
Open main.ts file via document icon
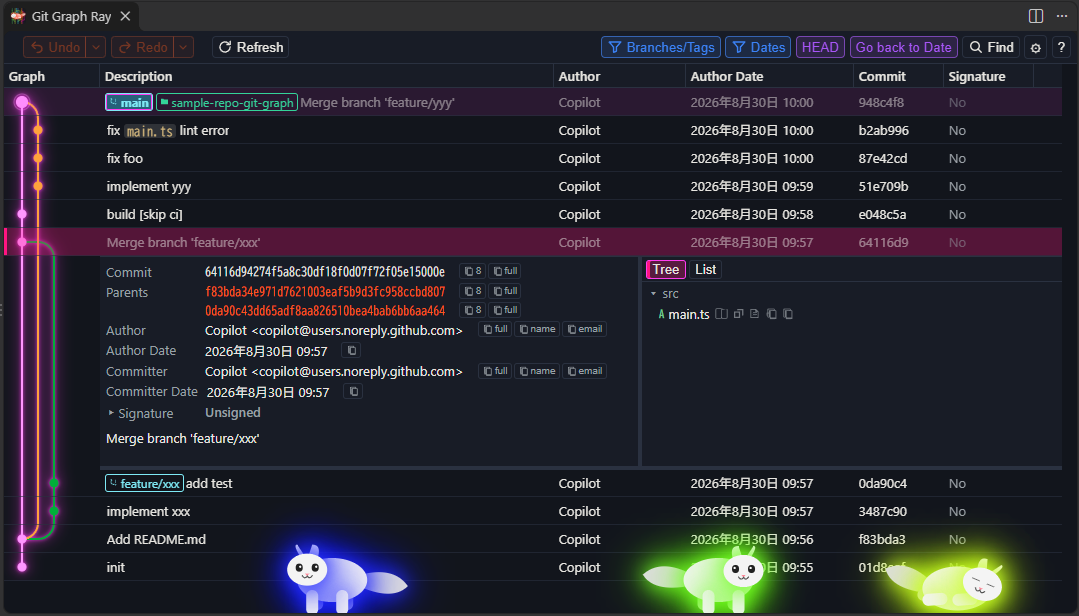[755, 315]
